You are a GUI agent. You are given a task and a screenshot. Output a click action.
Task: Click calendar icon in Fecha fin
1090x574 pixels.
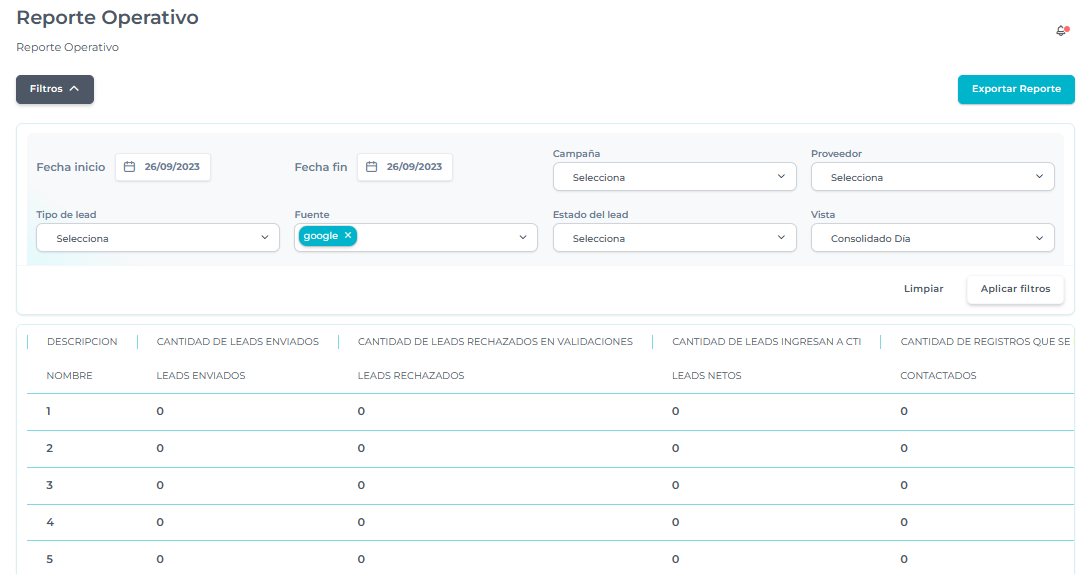pos(371,167)
